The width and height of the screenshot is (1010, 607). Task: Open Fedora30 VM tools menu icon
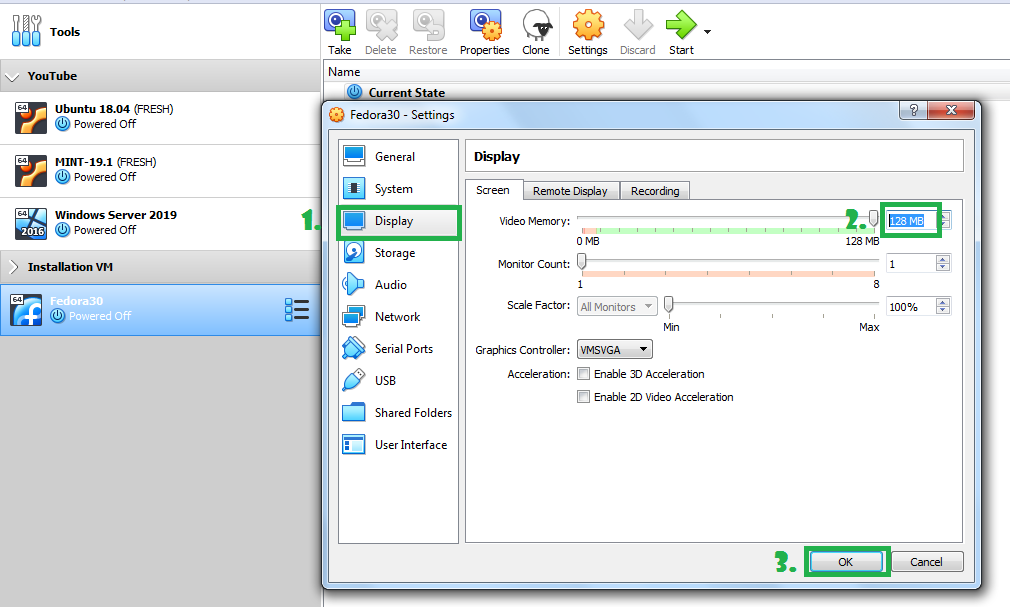coord(297,310)
